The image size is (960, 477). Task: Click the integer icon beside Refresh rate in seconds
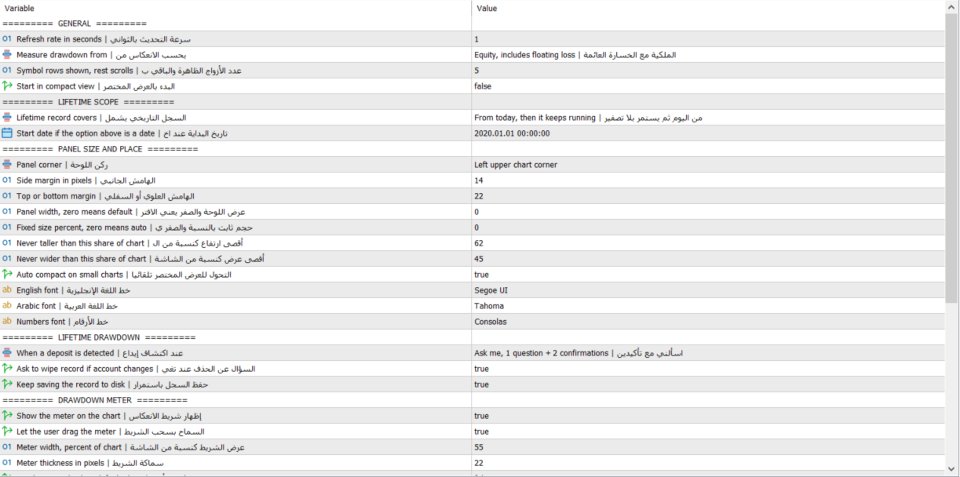(x=7, y=39)
